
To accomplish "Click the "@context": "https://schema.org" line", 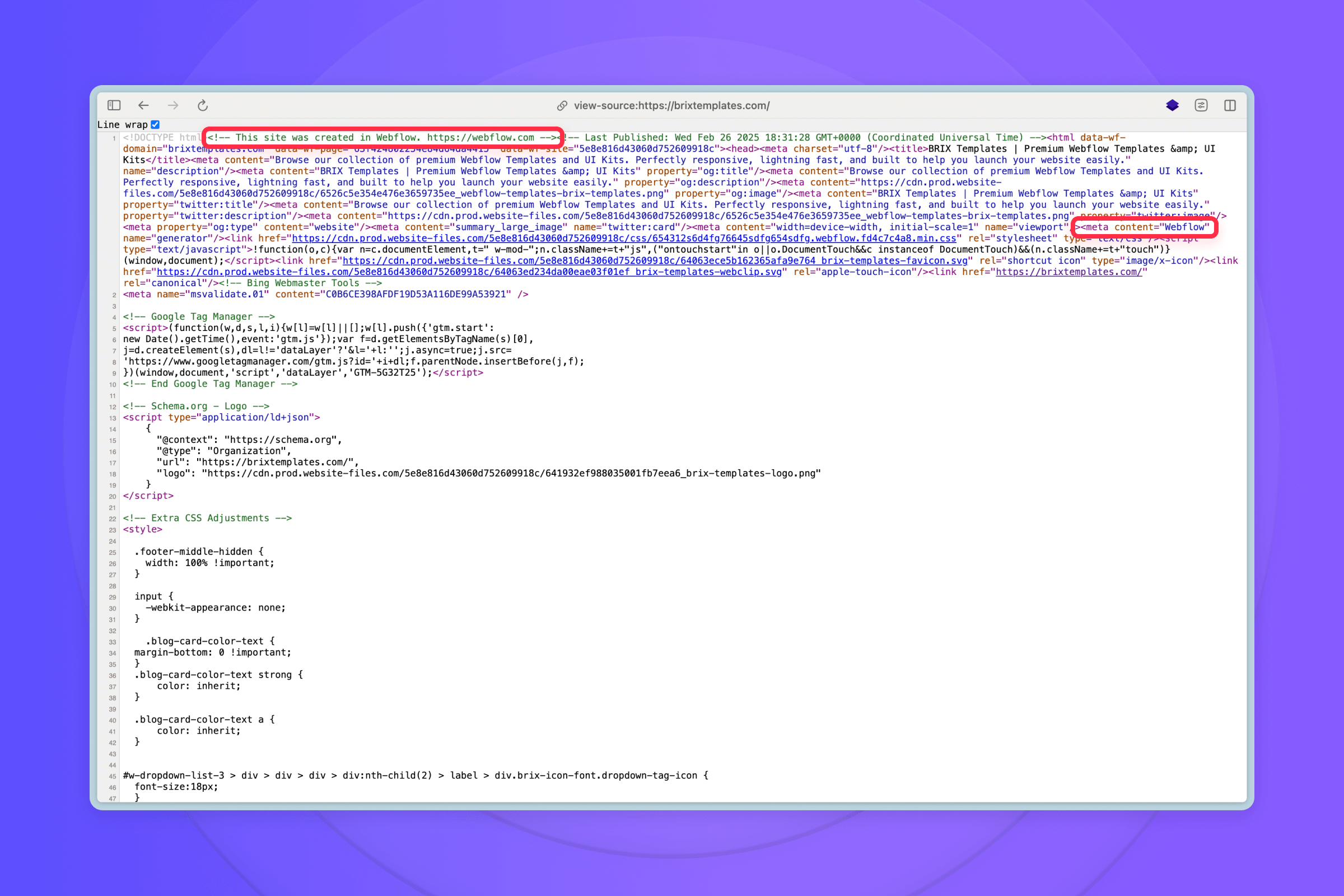I will (x=249, y=440).
